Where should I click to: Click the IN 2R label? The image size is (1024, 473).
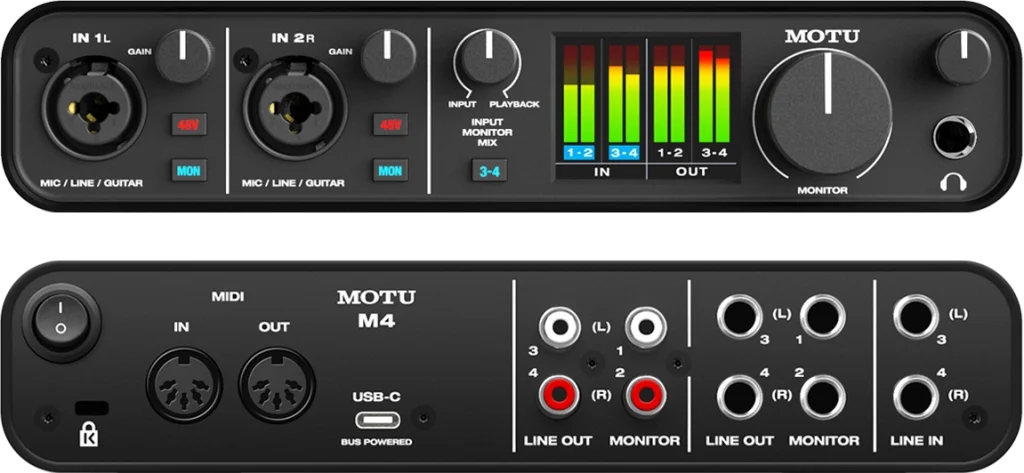click(x=293, y=39)
